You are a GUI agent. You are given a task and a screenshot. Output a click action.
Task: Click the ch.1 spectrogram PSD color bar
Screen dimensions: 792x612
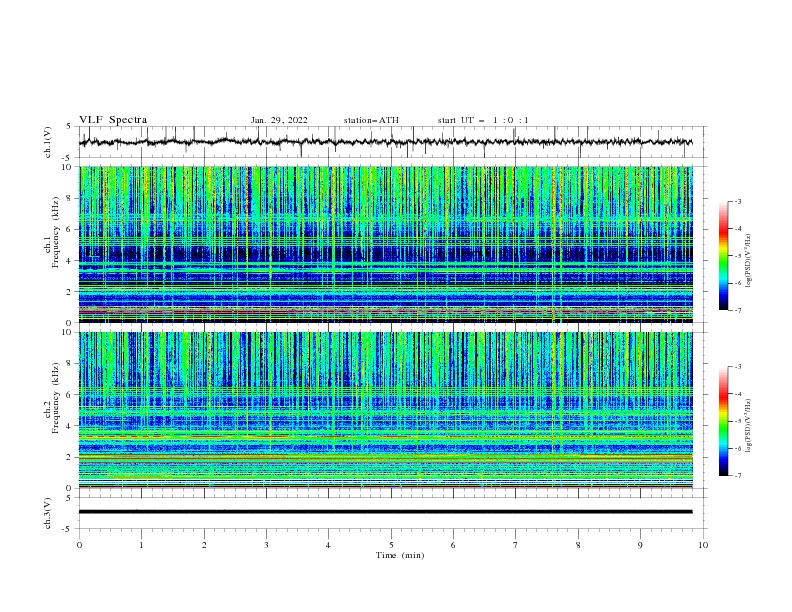(723, 255)
